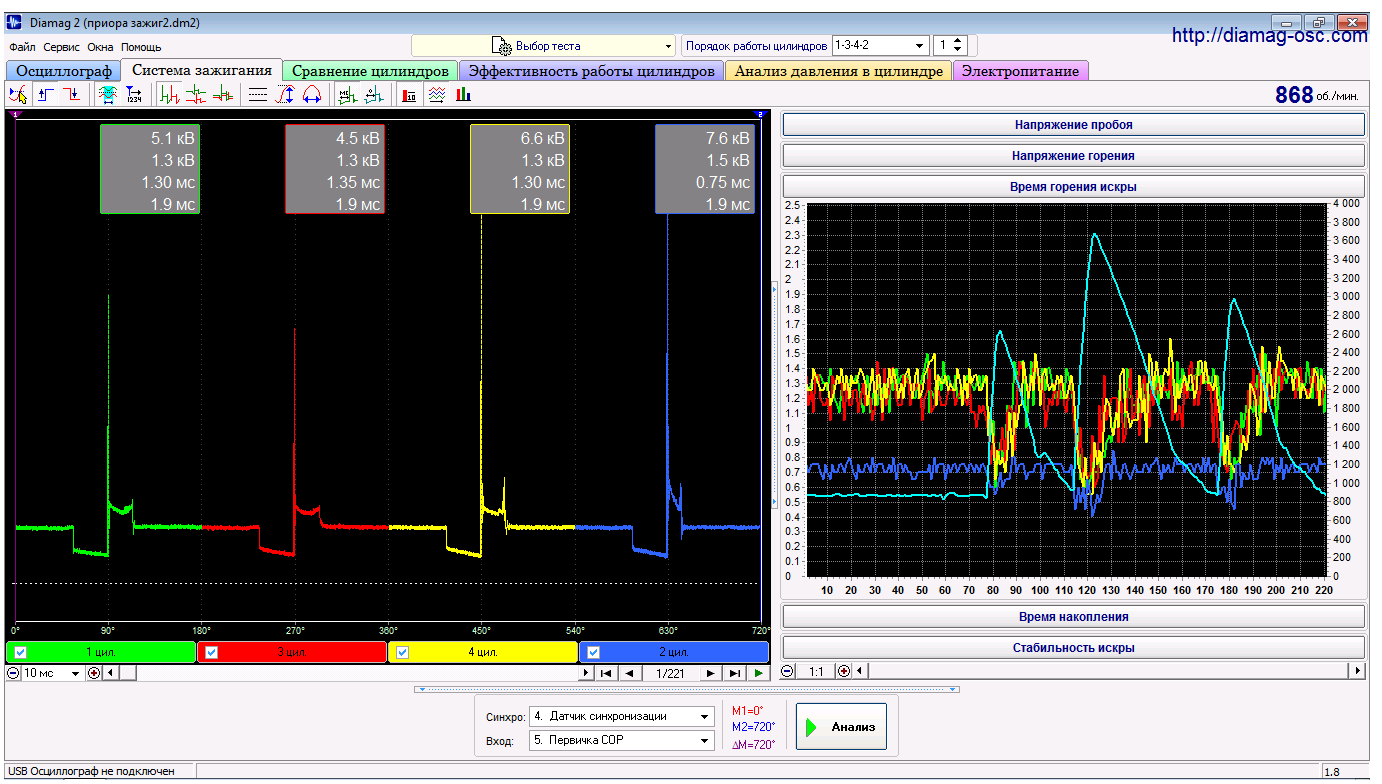1382x784 pixels.
Task: Click Время горения искры button
Action: 1073,187
